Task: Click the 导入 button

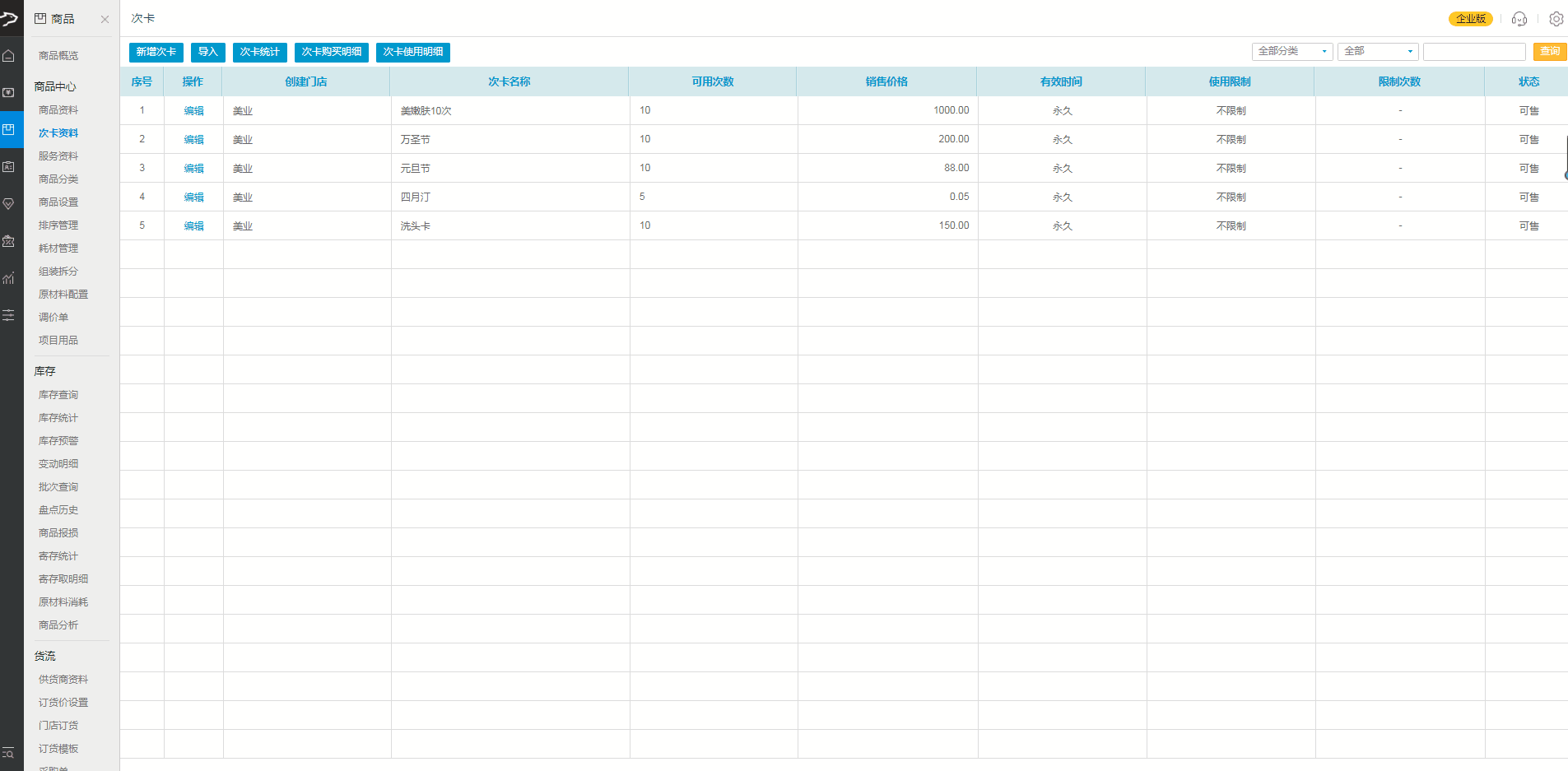Action: pyautogui.click(x=208, y=52)
